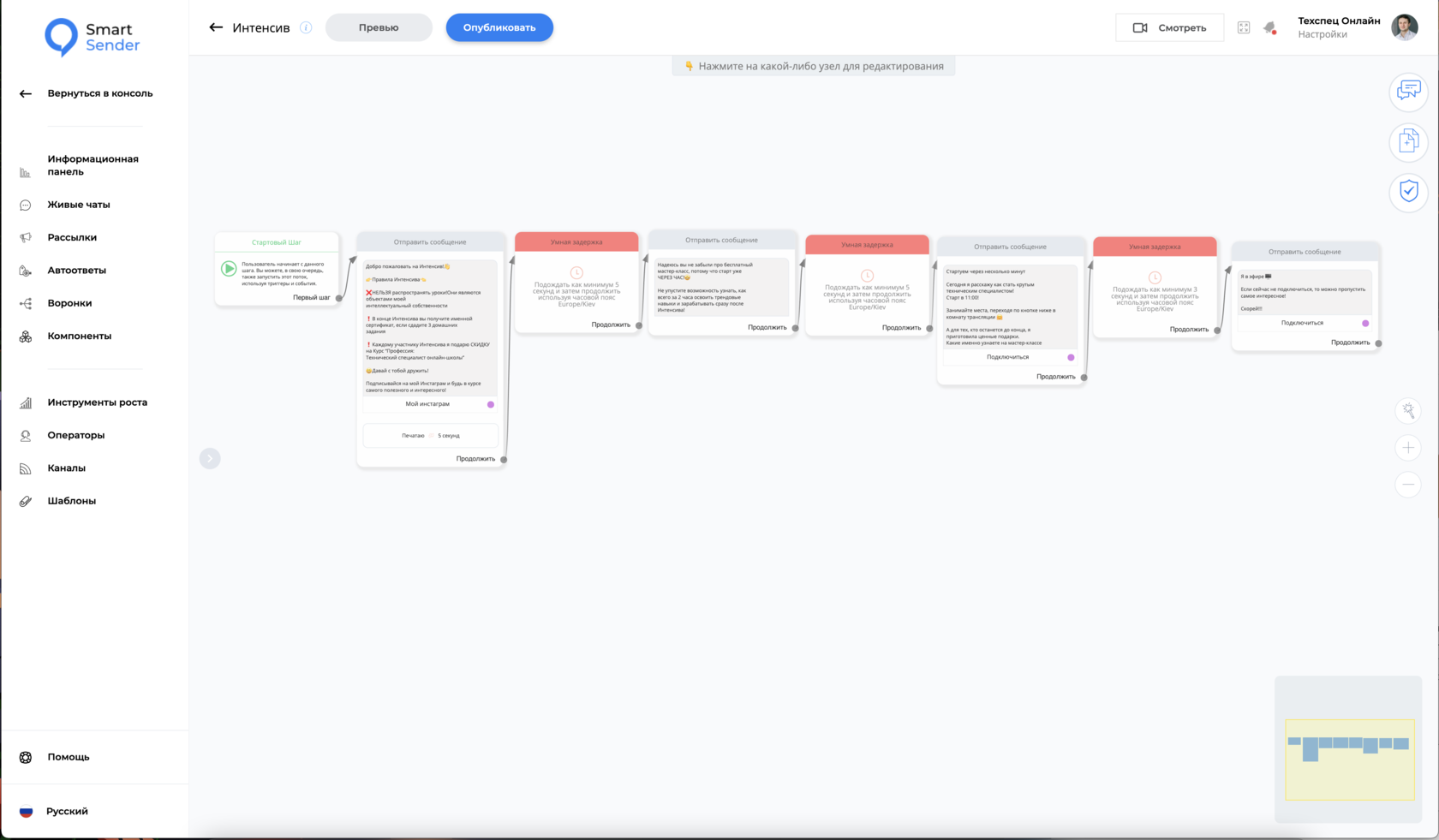1439x840 pixels.
Task: Open Живые чаты in sidebar
Action: point(79,205)
